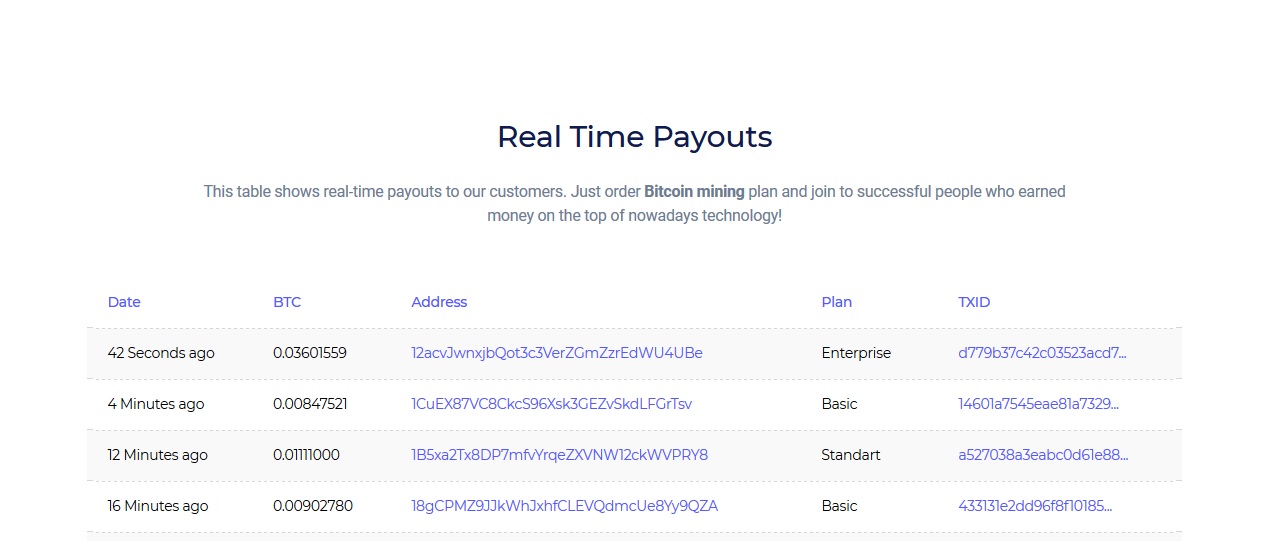Image resolution: width=1278 pixels, height=541 pixels.
Task: Select the Standart plan cell
Action: point(851,455)
